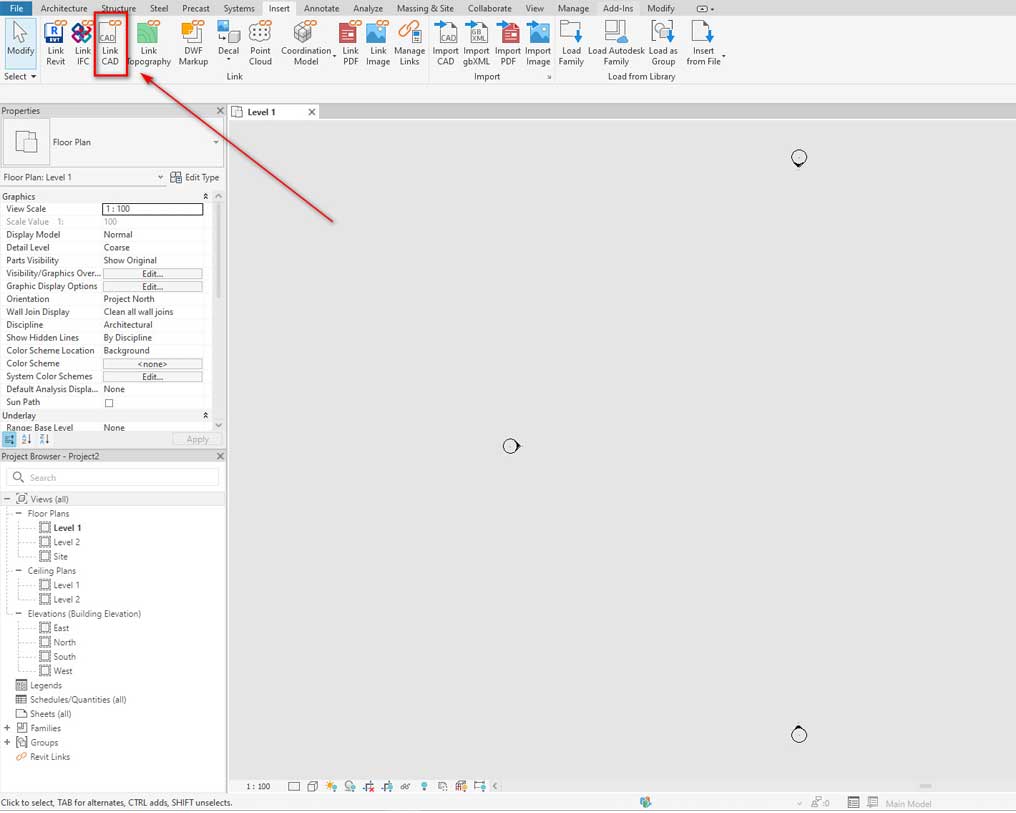Click Edit for Visibility/Graphics Overrides
This screenshot has height=813, width=1016.
click(x=152, y=274)
